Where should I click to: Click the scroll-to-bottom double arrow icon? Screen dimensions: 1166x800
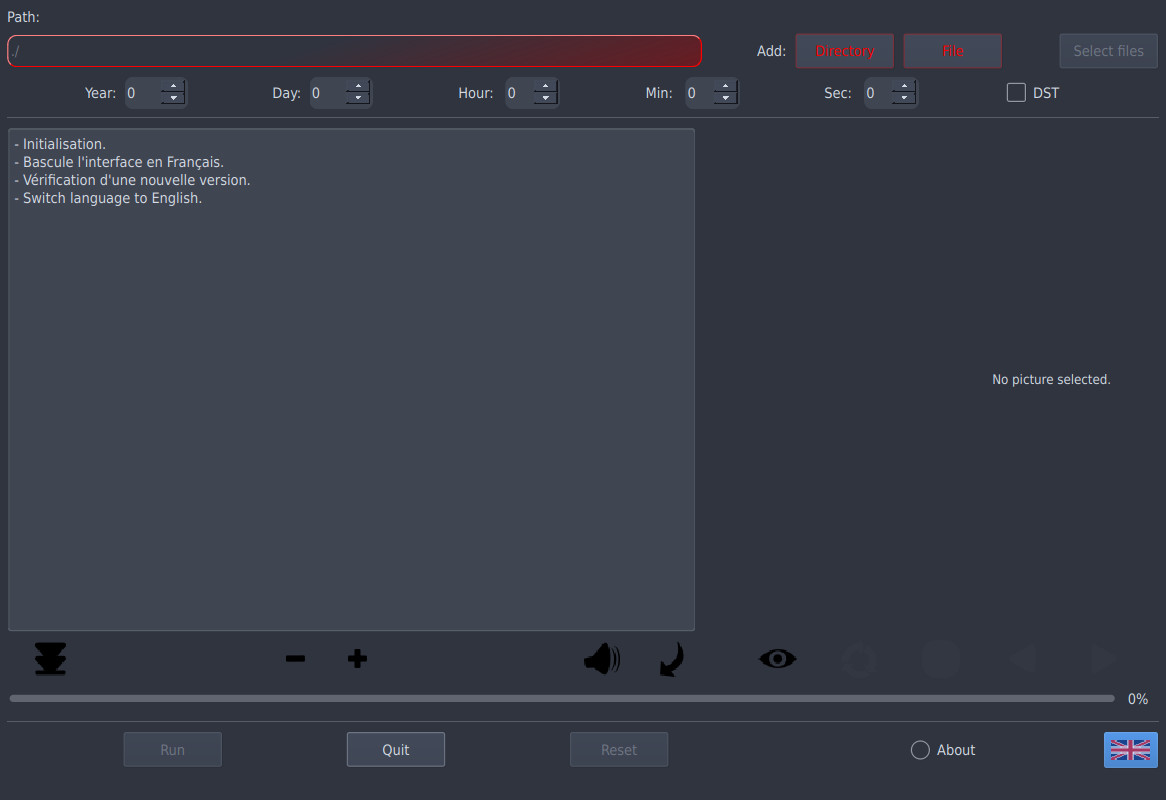(51, 659)
